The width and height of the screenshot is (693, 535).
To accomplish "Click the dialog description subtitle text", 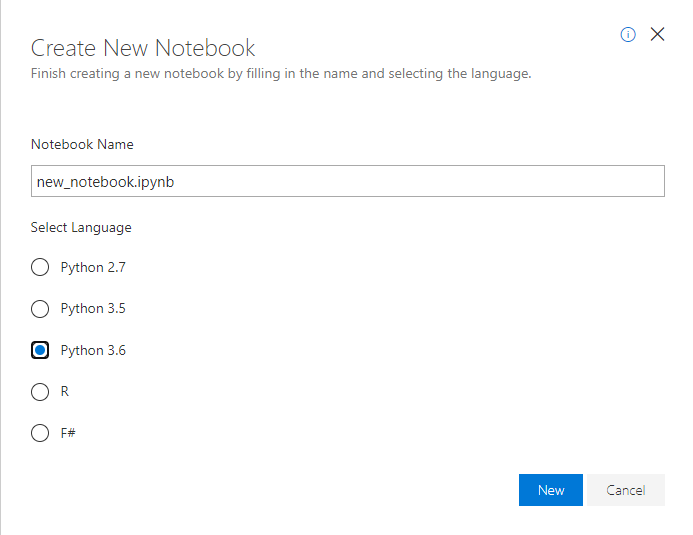I will point(280,74).
